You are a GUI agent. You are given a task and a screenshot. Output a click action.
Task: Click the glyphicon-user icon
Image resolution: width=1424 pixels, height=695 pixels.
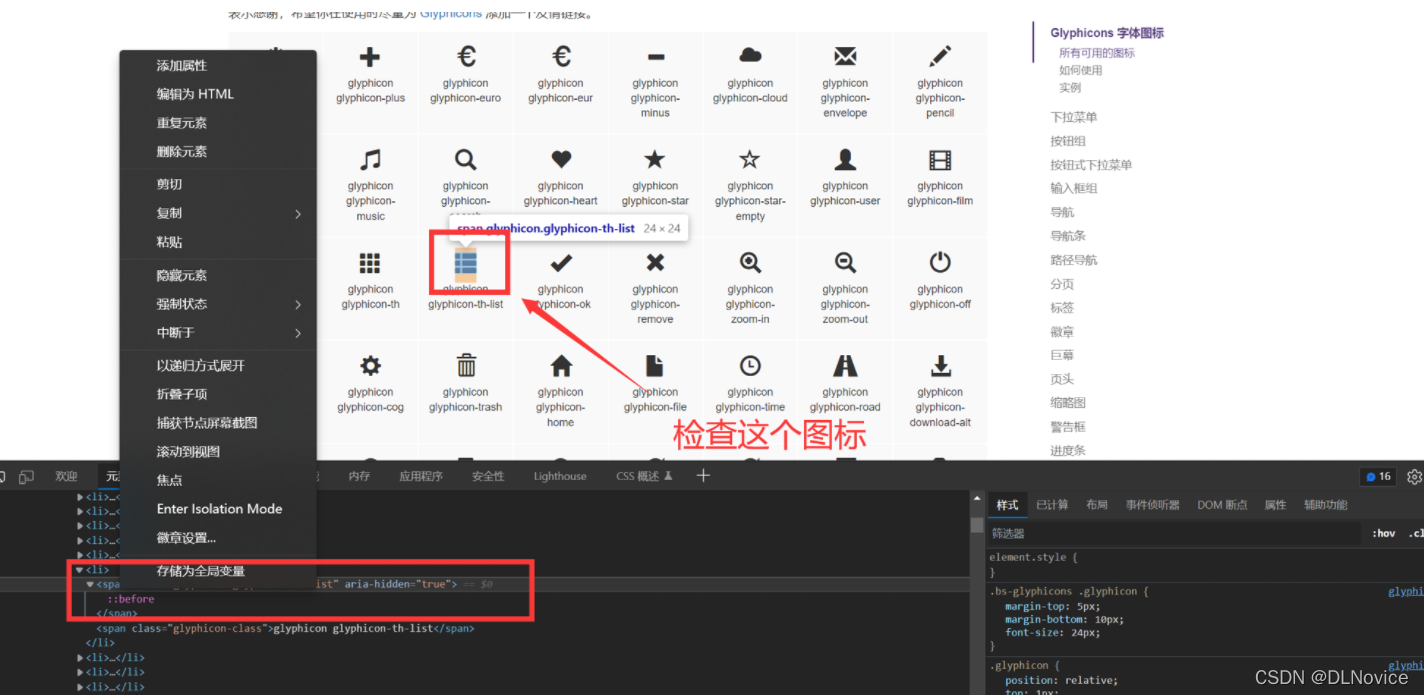click(x=845, y=159)
